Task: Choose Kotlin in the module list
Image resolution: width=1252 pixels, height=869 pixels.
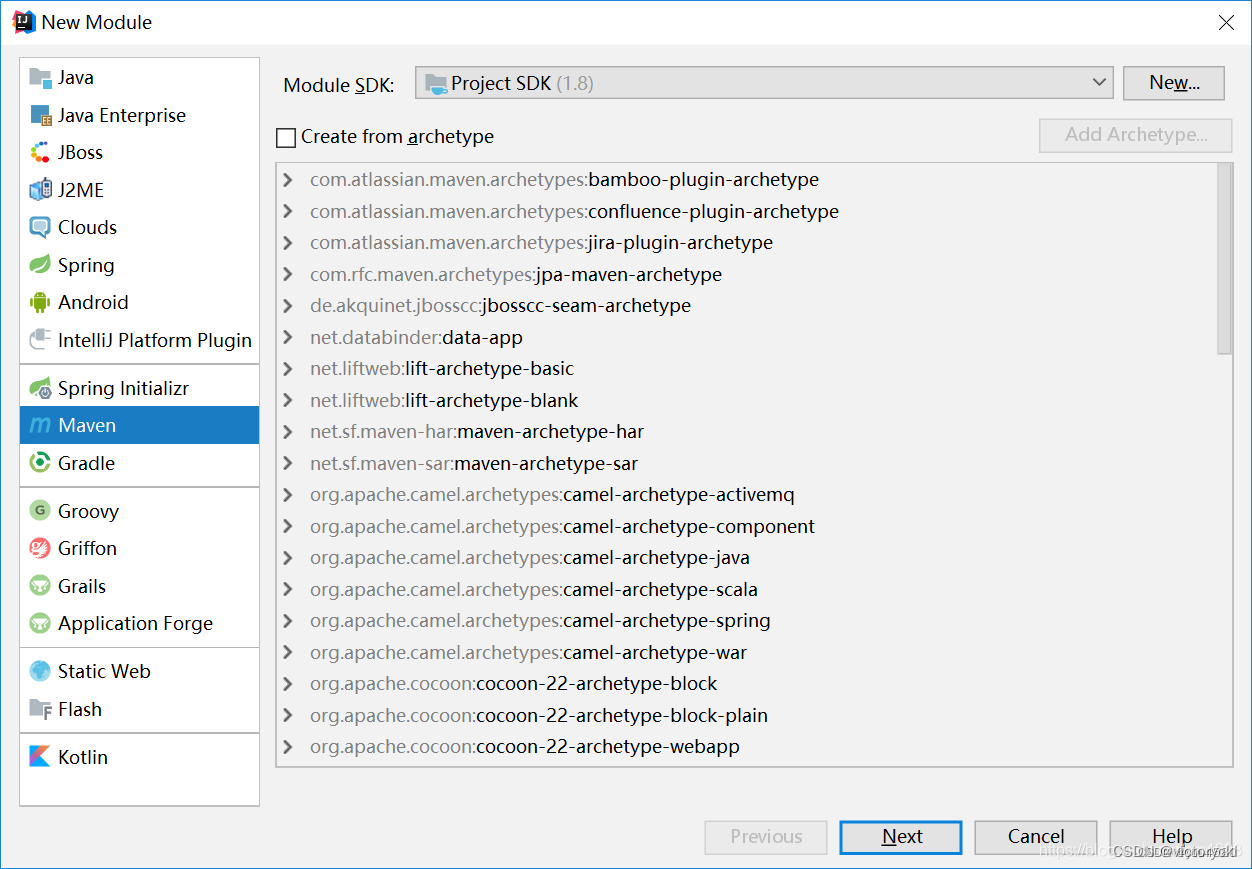Action: point(139,757)
